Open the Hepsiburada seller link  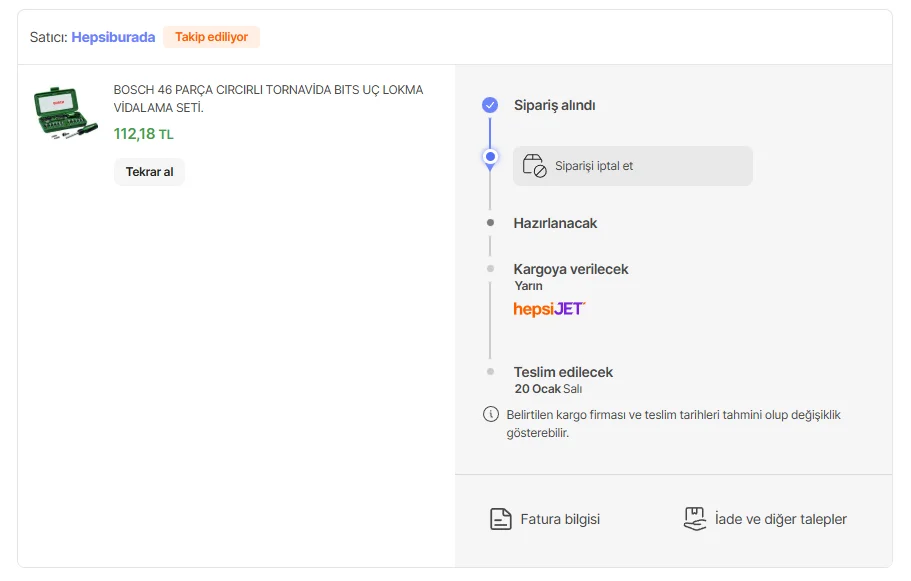point(113,37)
